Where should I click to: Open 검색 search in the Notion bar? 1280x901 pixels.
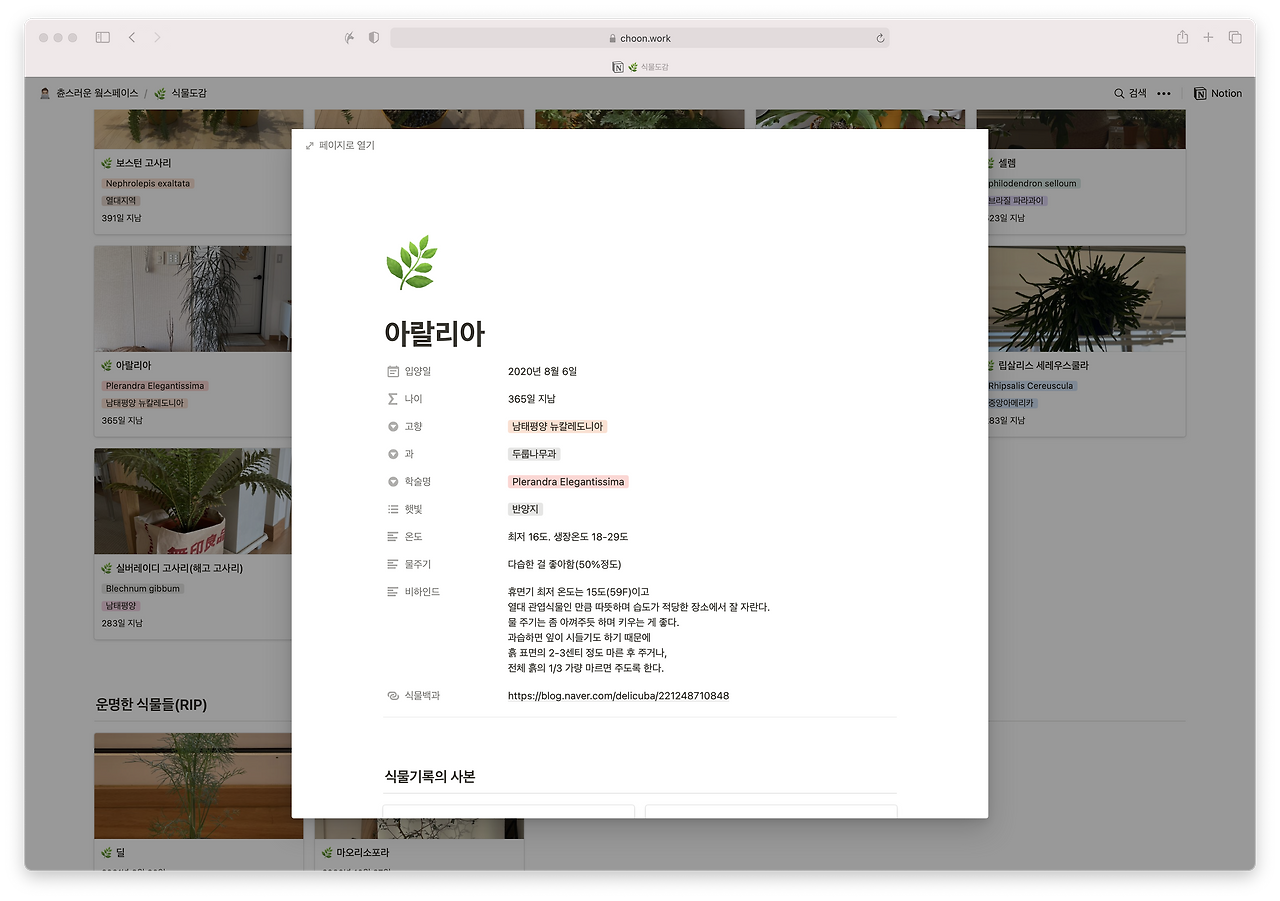[x=1131, y=93]
